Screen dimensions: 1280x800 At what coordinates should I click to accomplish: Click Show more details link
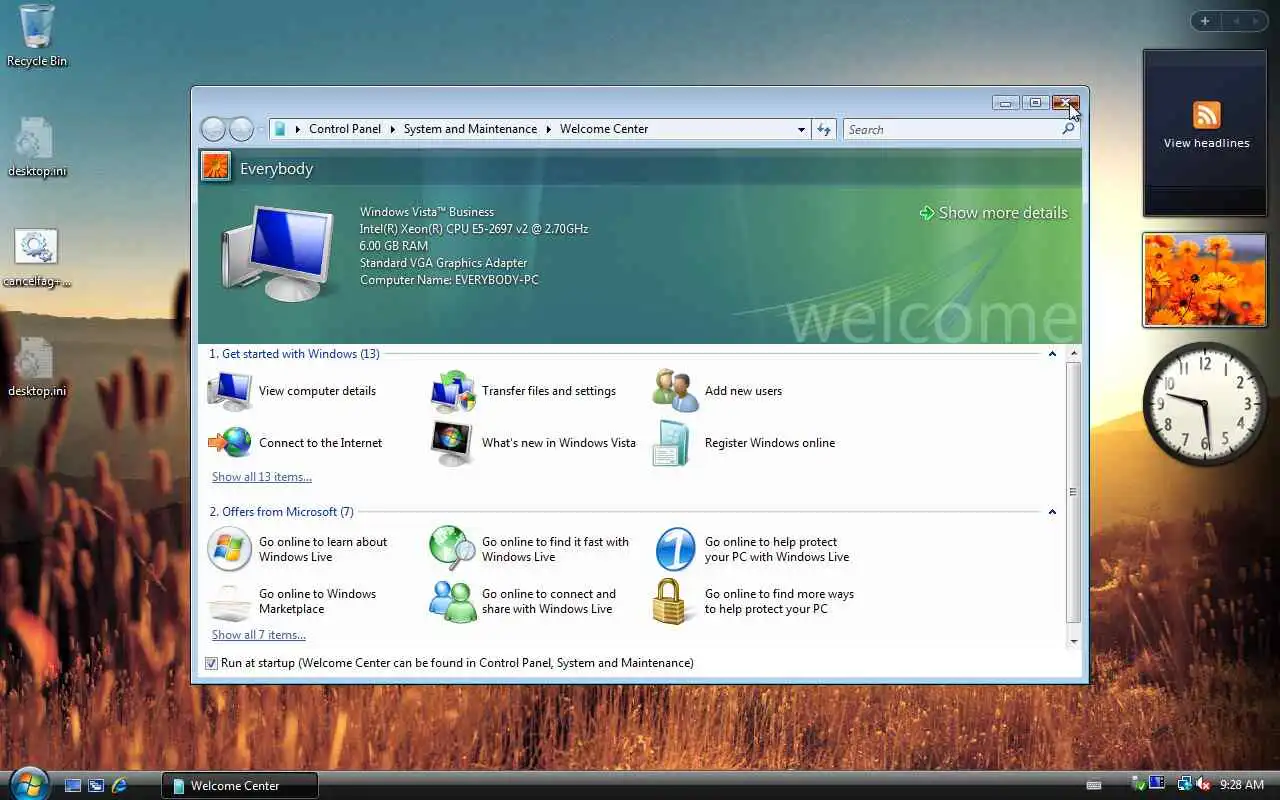coord(994,213)
